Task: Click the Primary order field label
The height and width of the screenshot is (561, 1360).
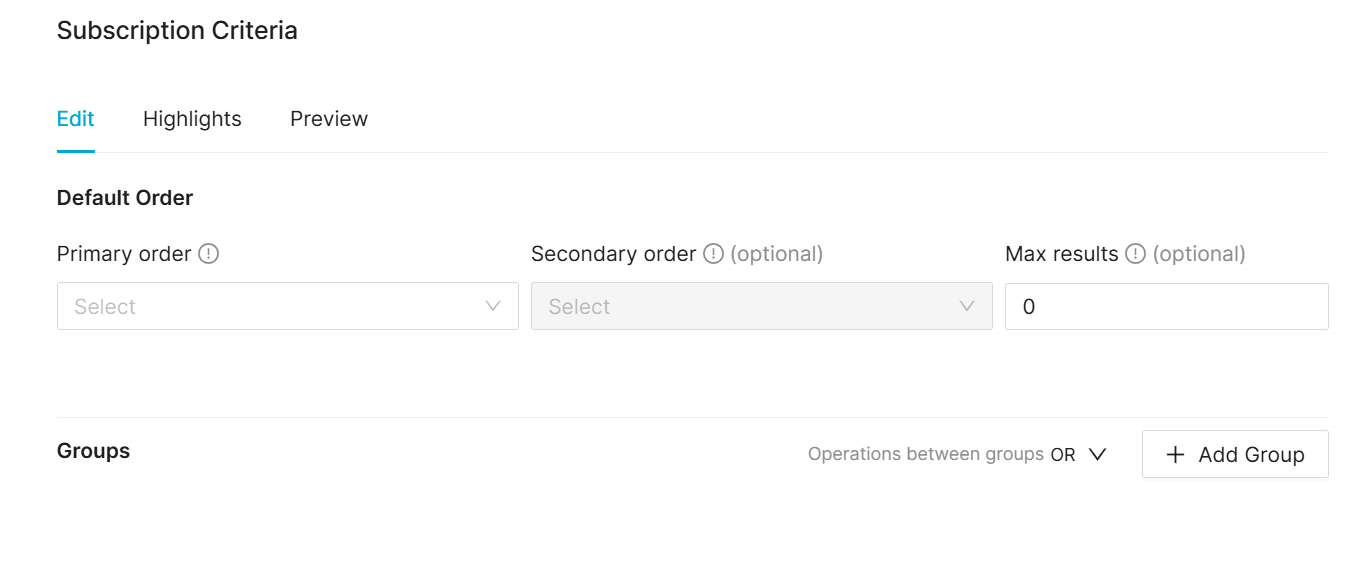Action: coord(124,254)
